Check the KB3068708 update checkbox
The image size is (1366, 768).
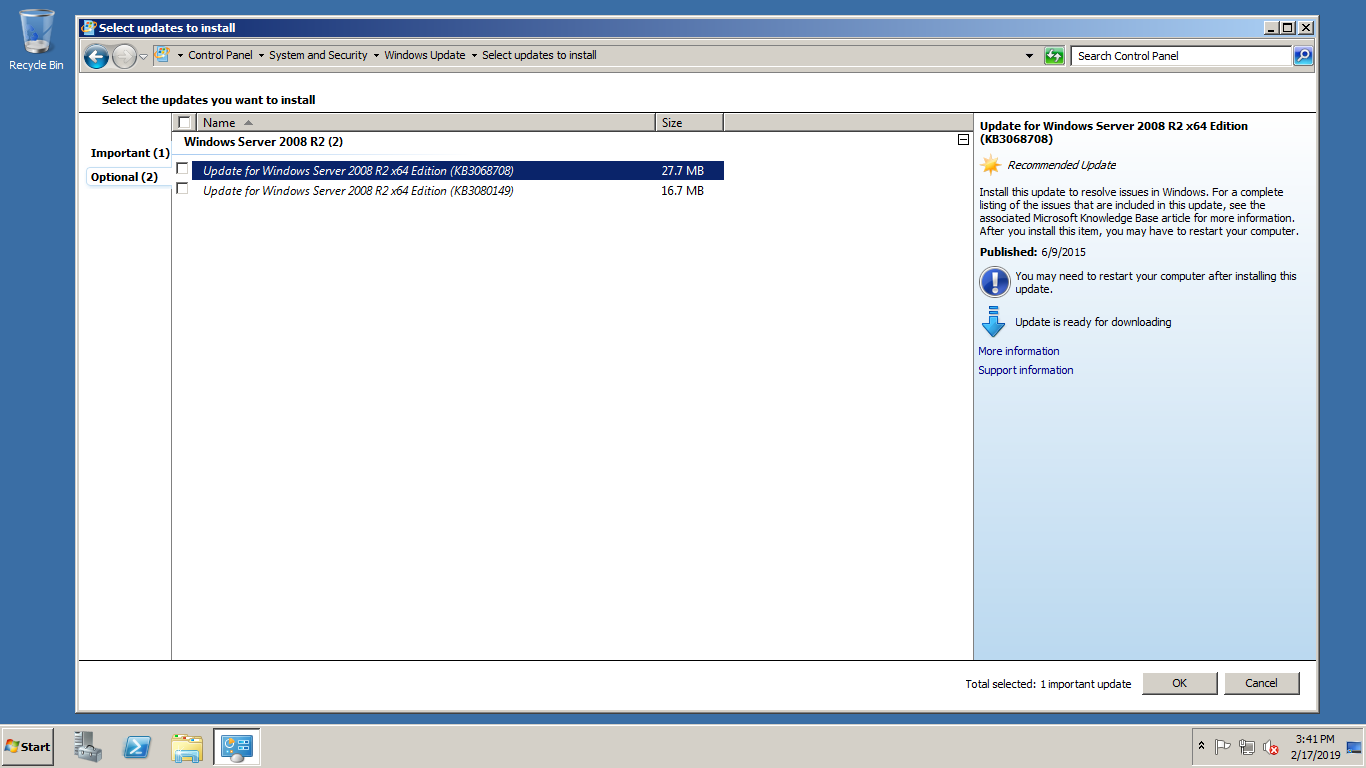182,169
